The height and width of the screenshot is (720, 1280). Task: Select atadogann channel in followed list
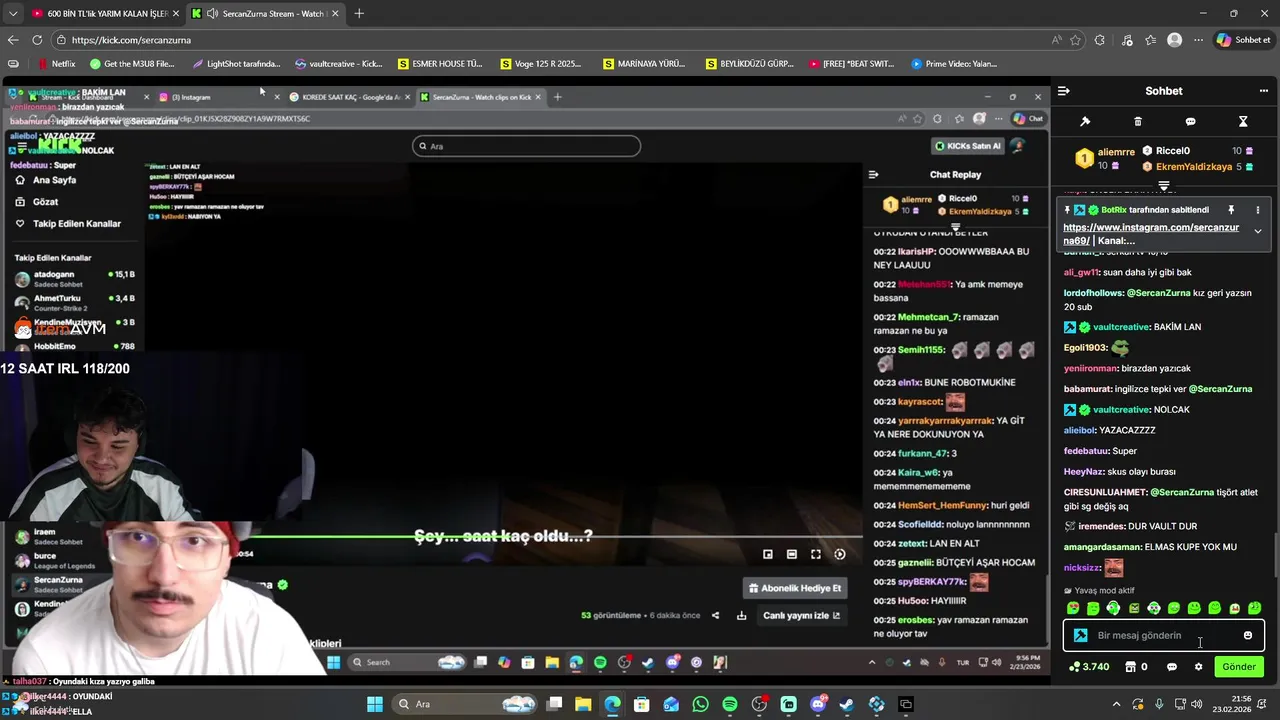[x=75, y=277]
